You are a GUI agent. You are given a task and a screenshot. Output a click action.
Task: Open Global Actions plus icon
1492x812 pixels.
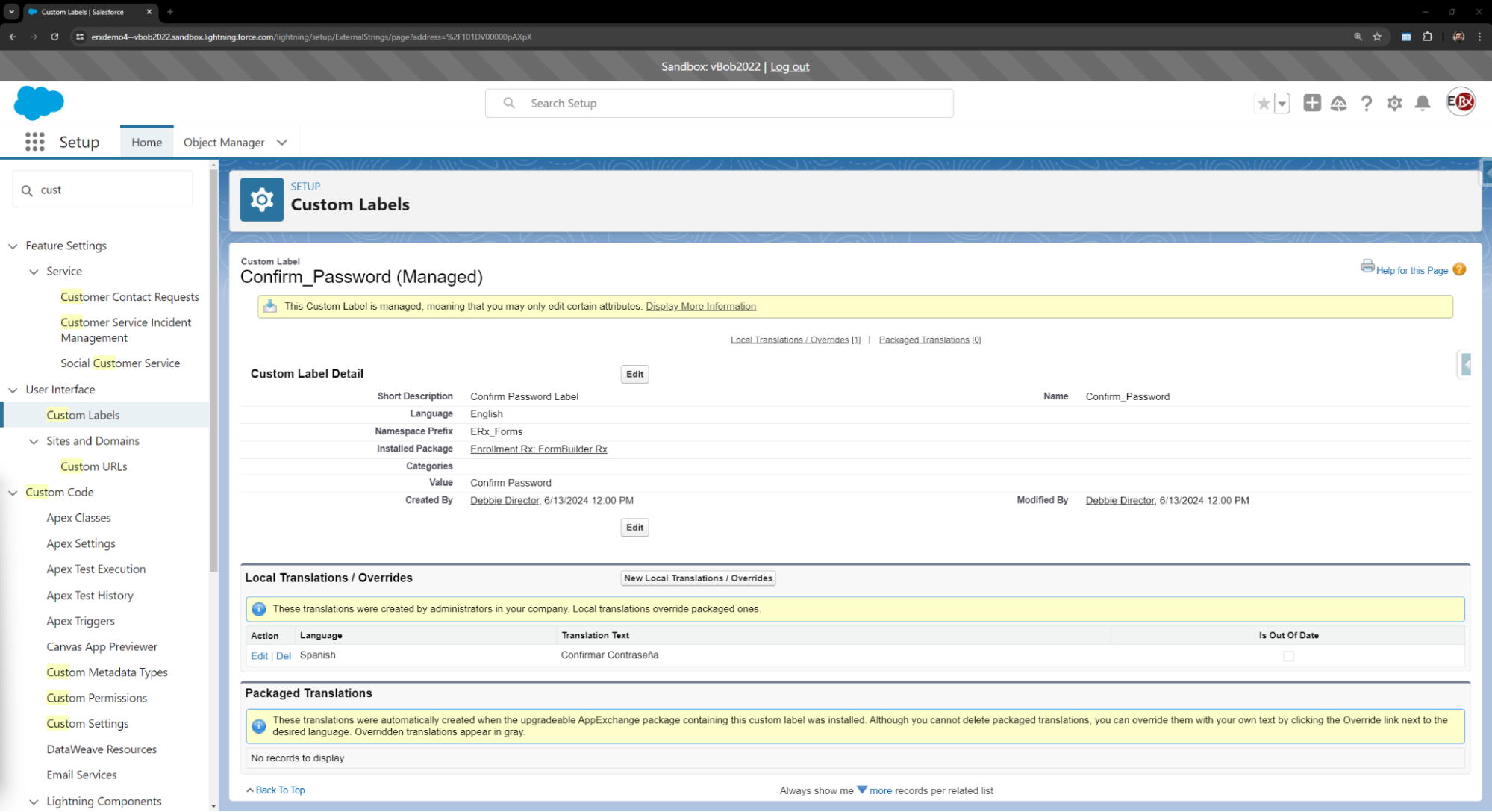[1311, 103]
